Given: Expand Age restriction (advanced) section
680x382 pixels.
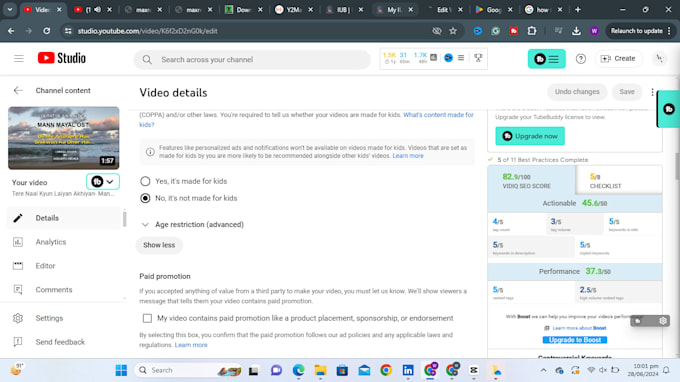Looking at the screenshot, I should pyautogui.click(x=193, y=225).
